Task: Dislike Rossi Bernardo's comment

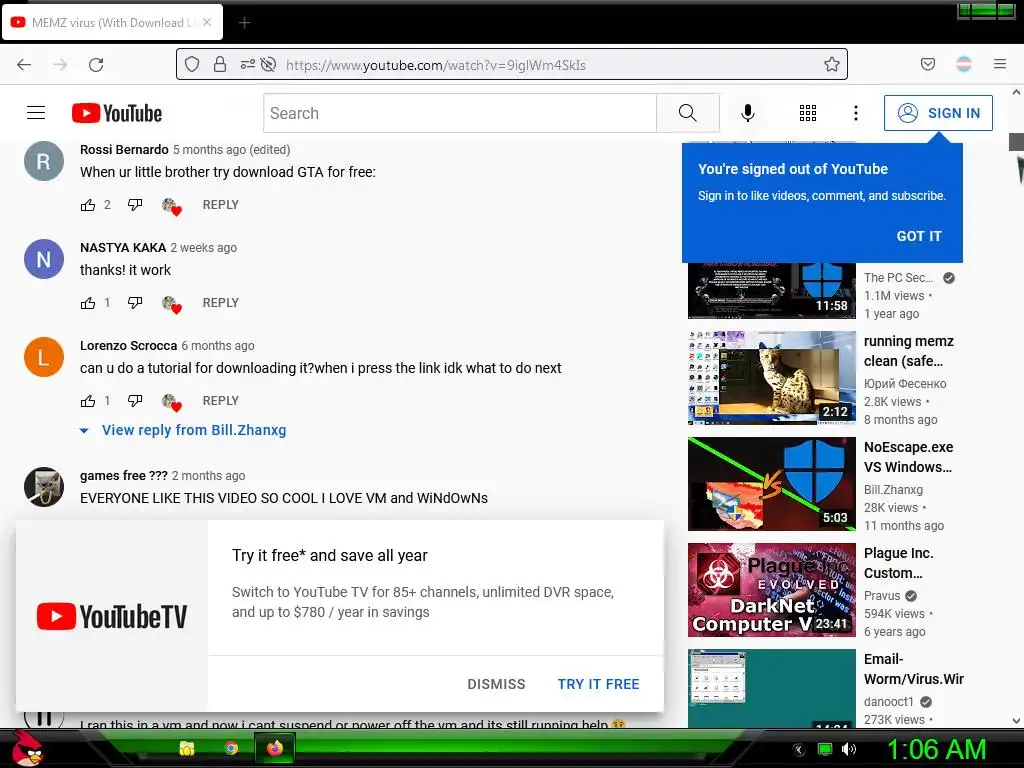Action: [x=135, y=205]
